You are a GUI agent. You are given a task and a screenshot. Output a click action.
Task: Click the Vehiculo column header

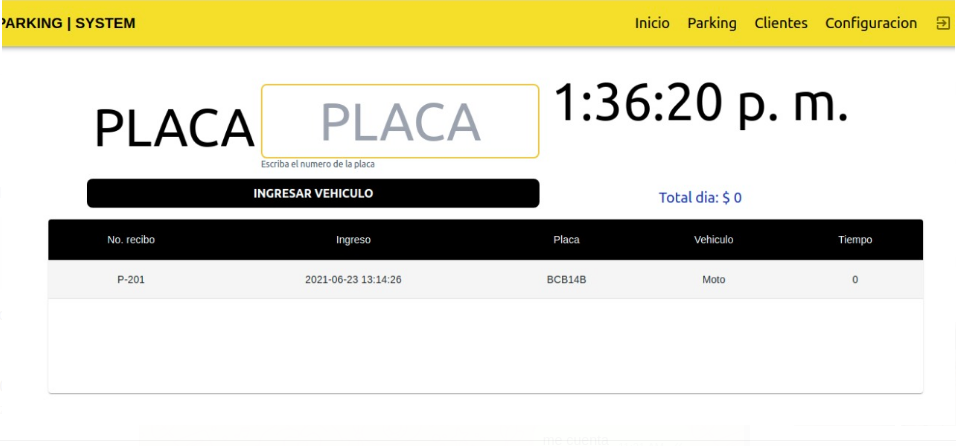(713, 240)
